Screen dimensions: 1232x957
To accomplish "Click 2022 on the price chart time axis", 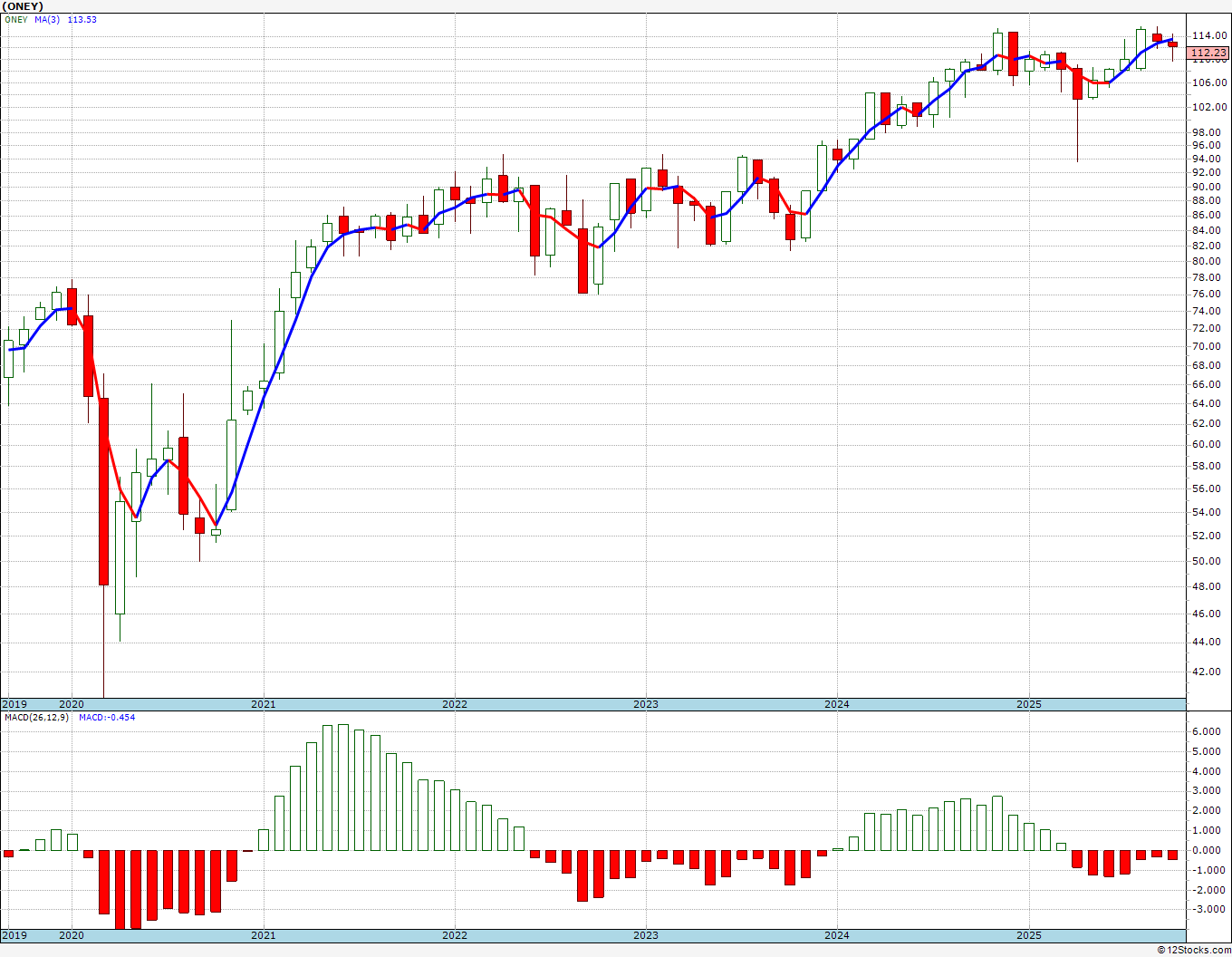I will (x=455, y=704).
